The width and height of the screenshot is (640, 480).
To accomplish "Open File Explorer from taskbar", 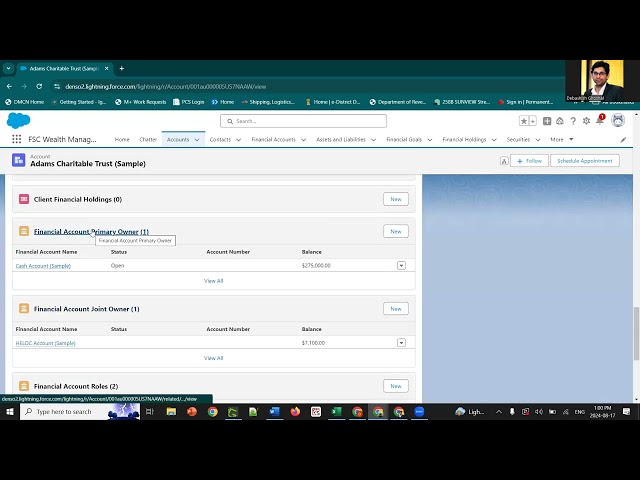I will tap(171, 411).
